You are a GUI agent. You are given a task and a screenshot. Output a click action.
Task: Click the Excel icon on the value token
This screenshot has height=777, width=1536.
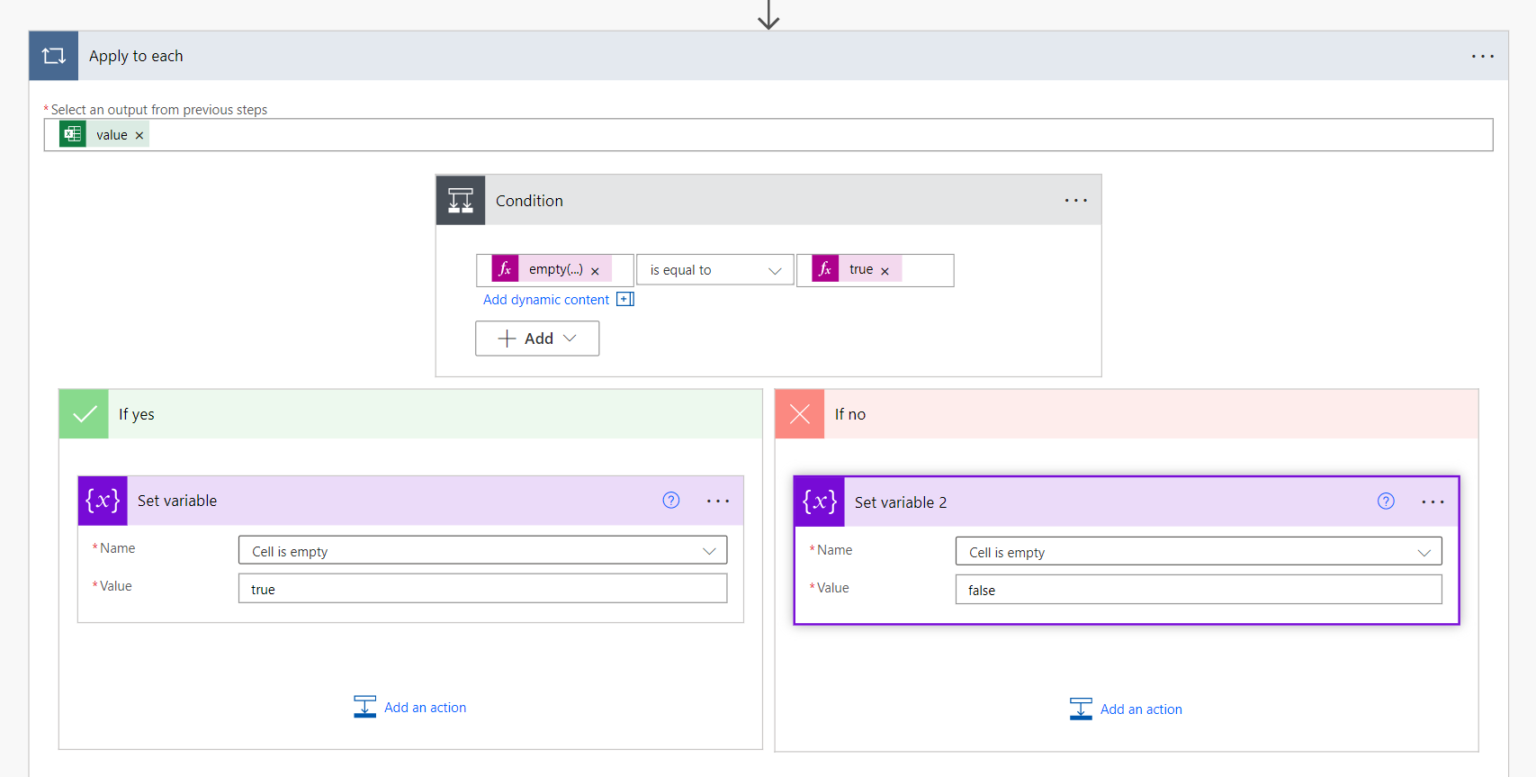coord(71,133)
